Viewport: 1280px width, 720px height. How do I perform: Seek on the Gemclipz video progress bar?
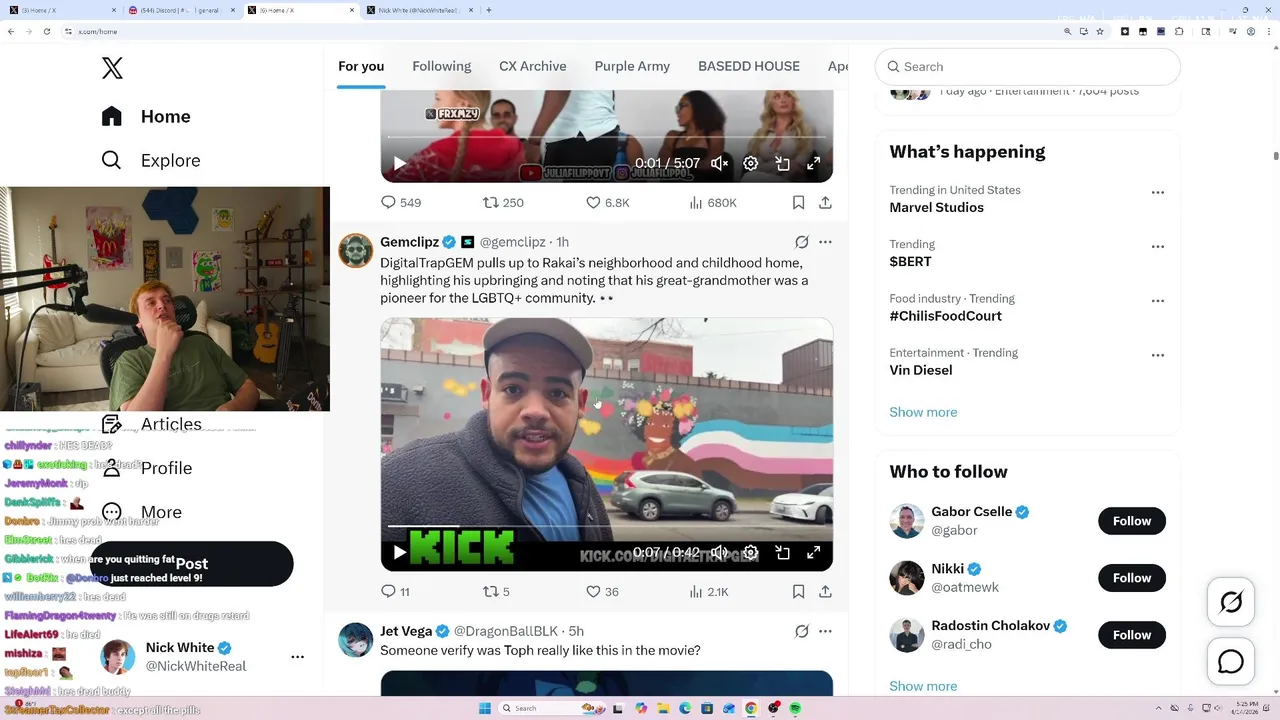pos(606,525)
